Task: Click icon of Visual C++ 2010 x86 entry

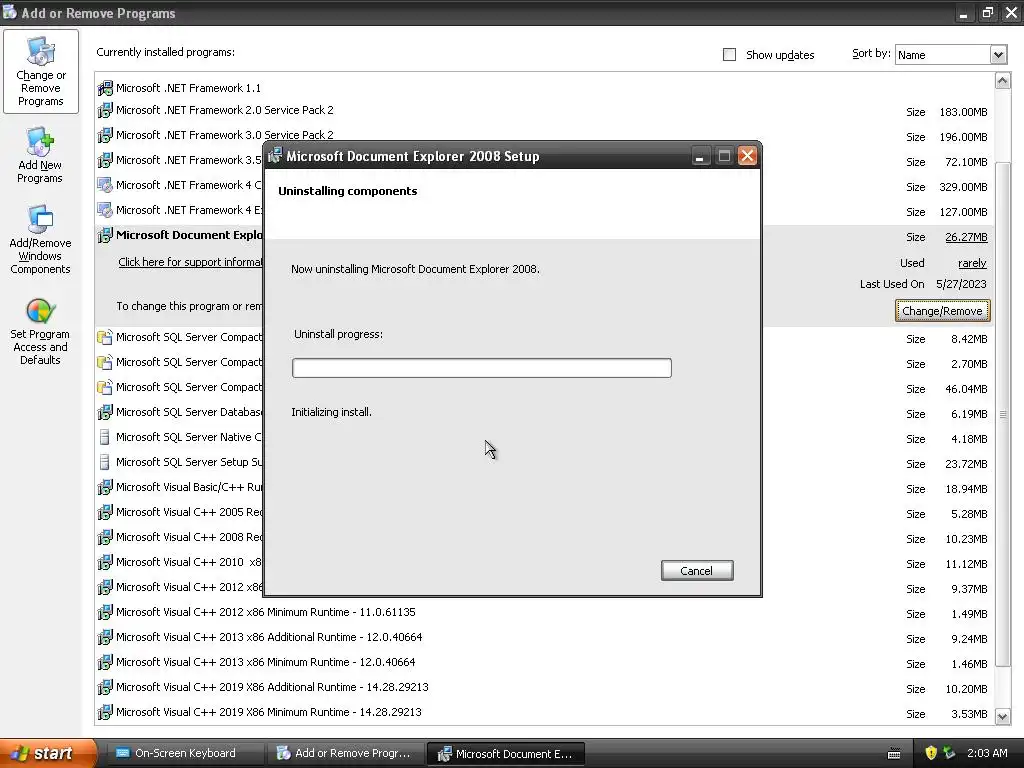Action: coord(104,562)
